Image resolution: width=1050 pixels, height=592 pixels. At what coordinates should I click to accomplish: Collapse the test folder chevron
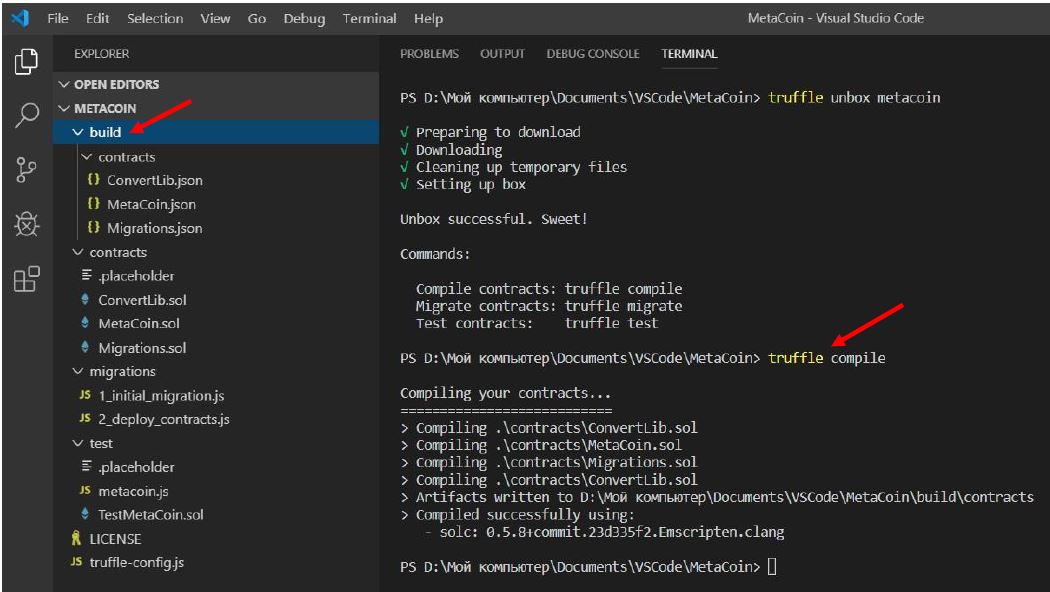(79, 443)
